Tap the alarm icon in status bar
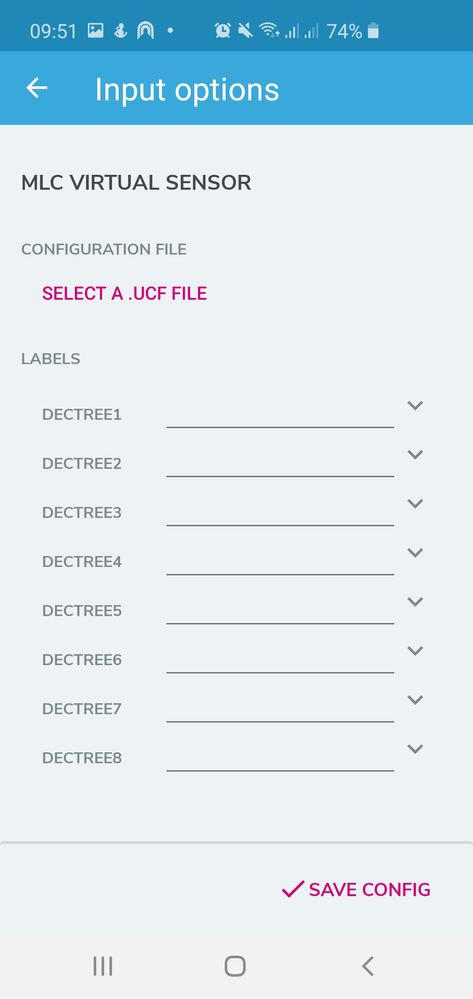This screenshot has height=999, width=473. pos(222,30)
